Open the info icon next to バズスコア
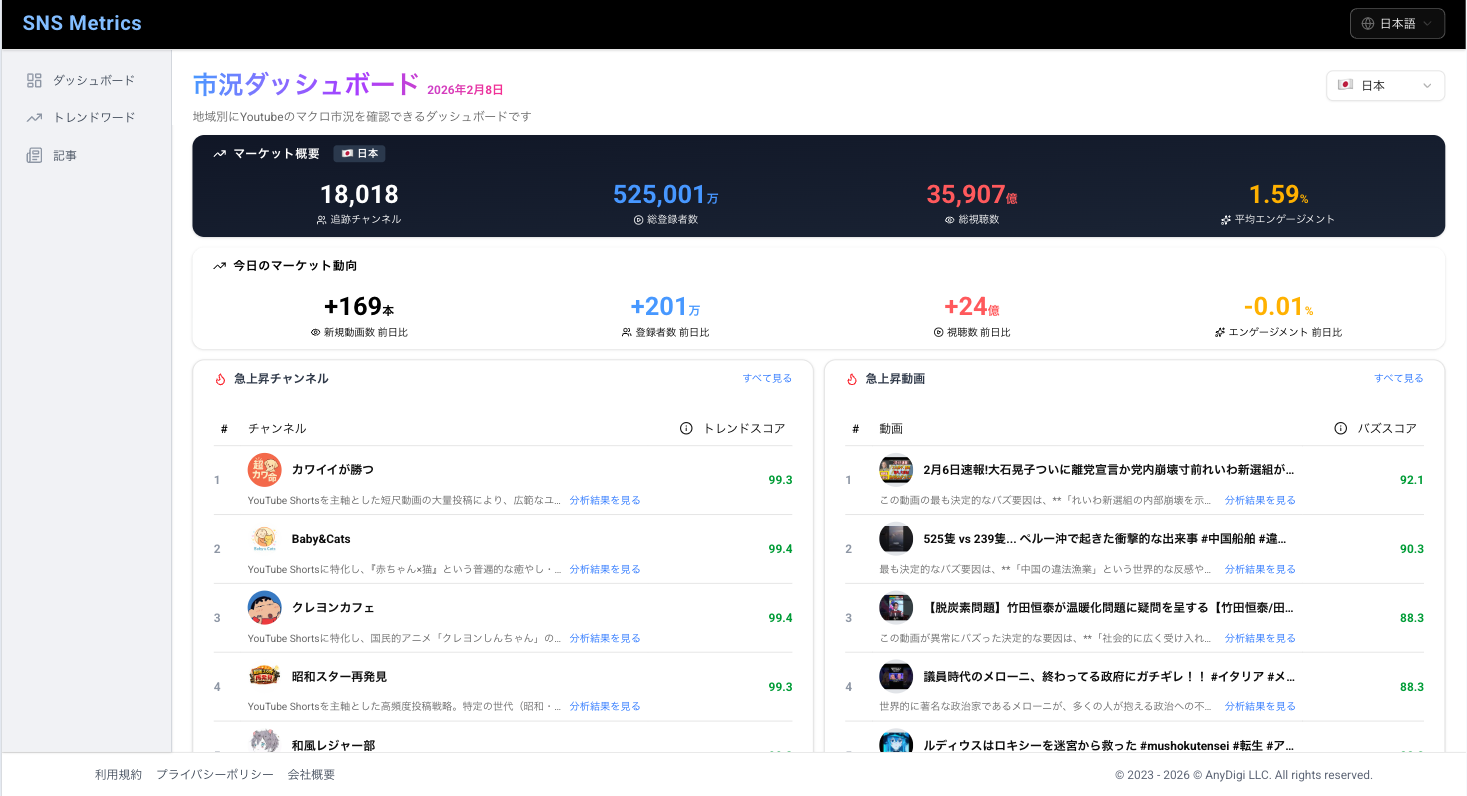The height and width of the screenshot is (796, 1467). [1340, 427]
